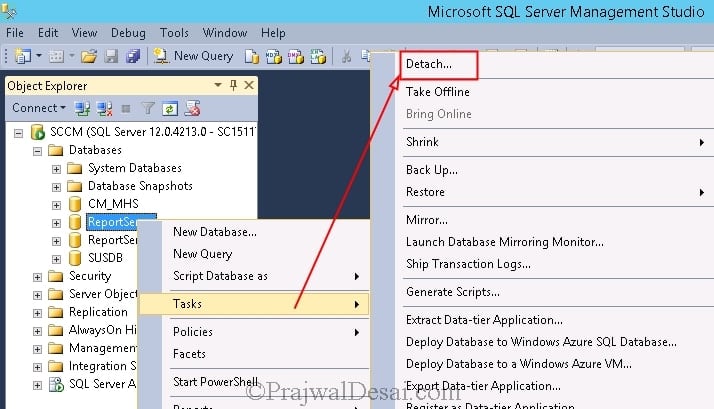Click the Analysis Services MDX Query icon
Image resolution: width=714 pixels, height=409 pixels.
274,56
